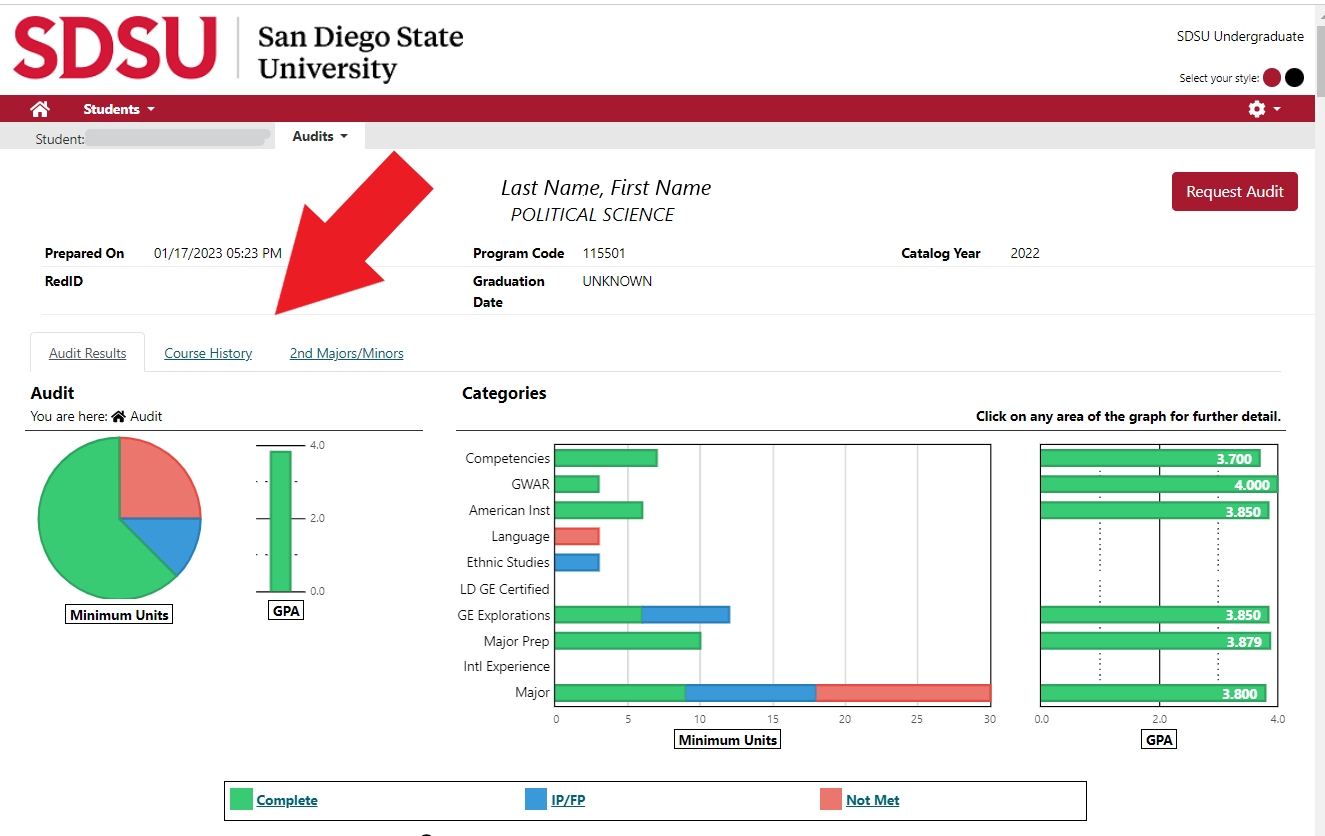Click the breadcrumb home icon beside Audit
The image size is (1325, 836).
pos(119,416)
